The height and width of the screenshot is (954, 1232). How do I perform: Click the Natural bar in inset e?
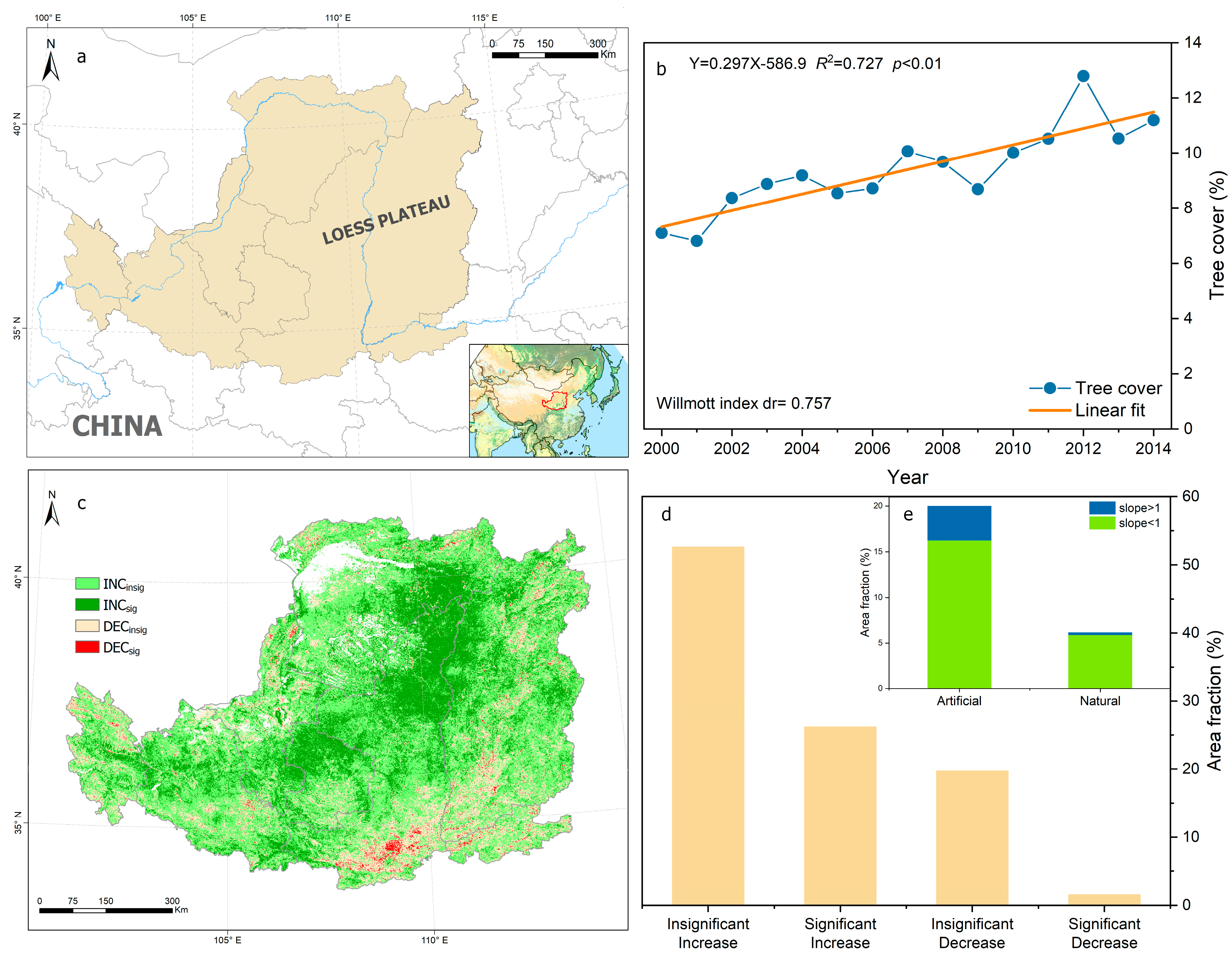[x=1100, y=660]
